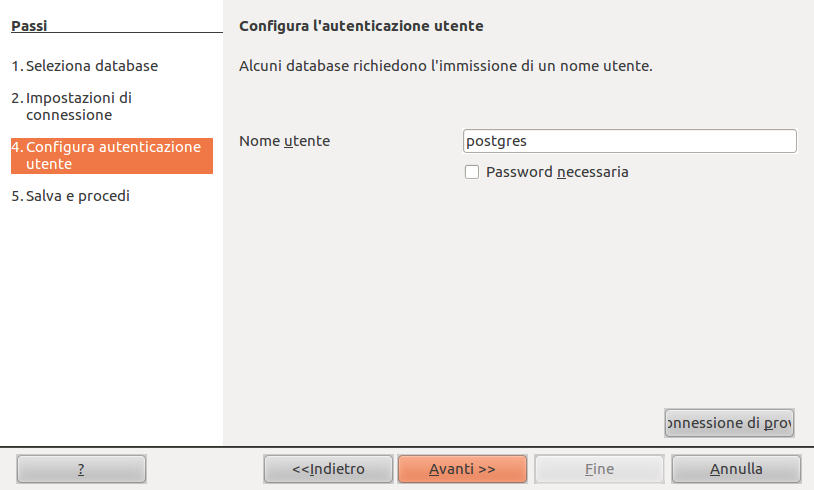
Task: Focus the Nome utente text field
Action: 630,141
